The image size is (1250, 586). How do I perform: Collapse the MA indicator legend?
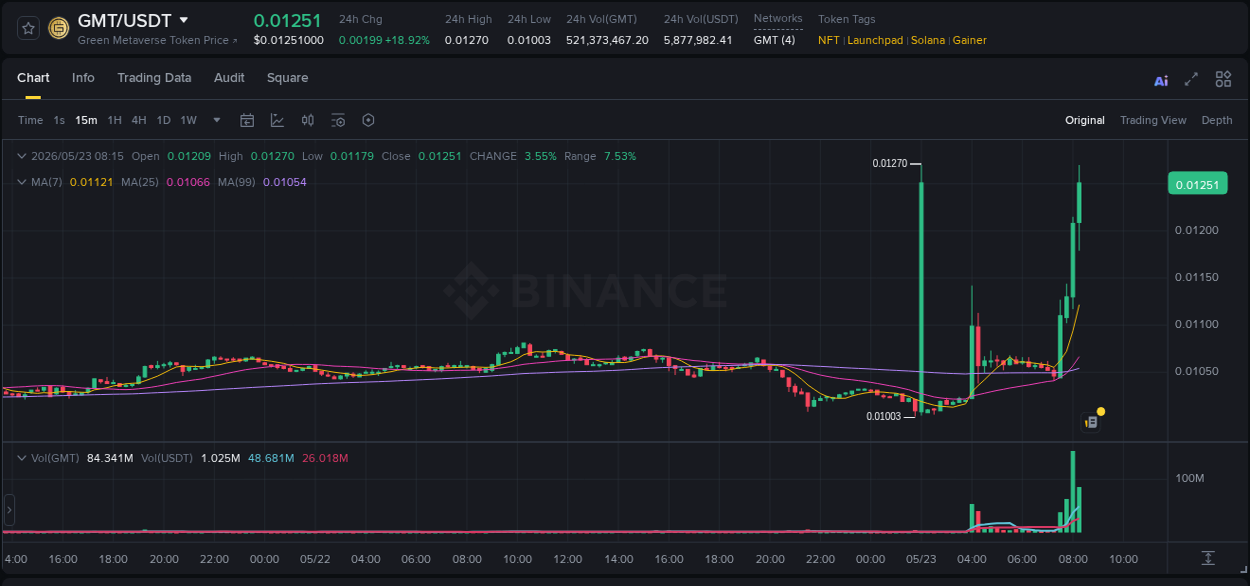pyautogui.click(x=21, y=182)
